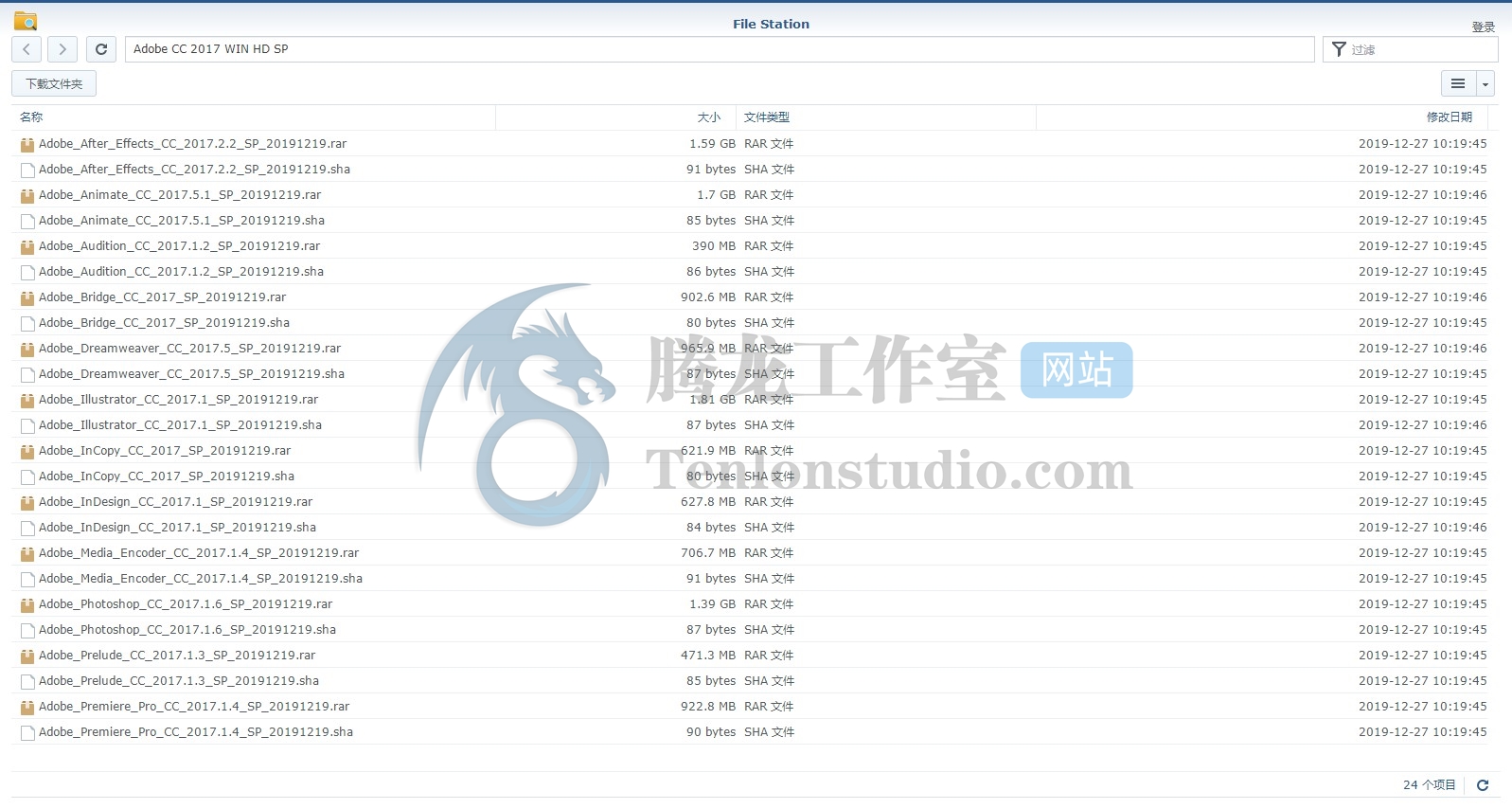Viewport: 1512px width, 809px height.
Task: Click the 24 个项目 item count
Action: 1430,785
